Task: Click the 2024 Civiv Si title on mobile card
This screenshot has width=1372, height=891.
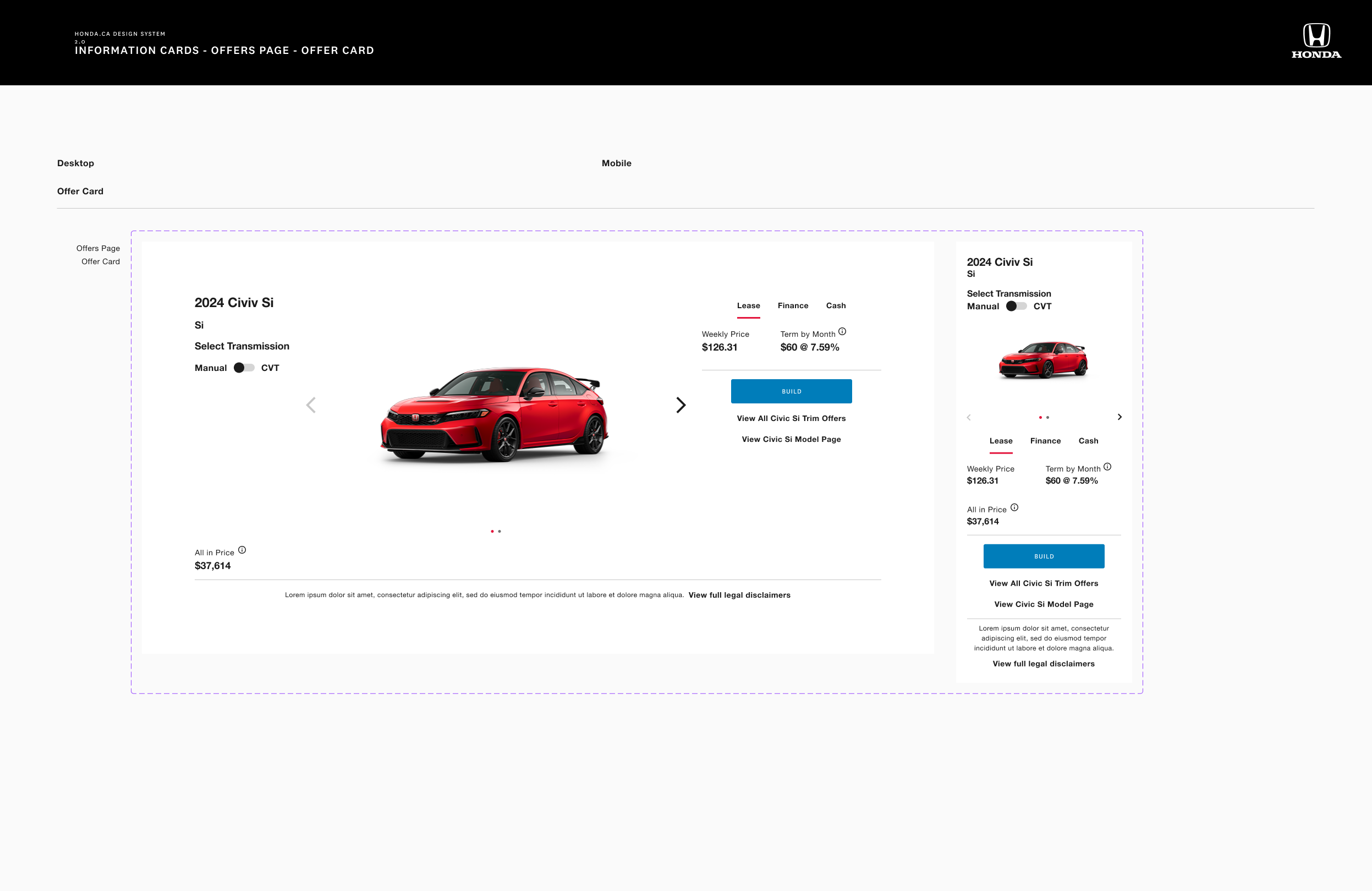Action: 1000,262
